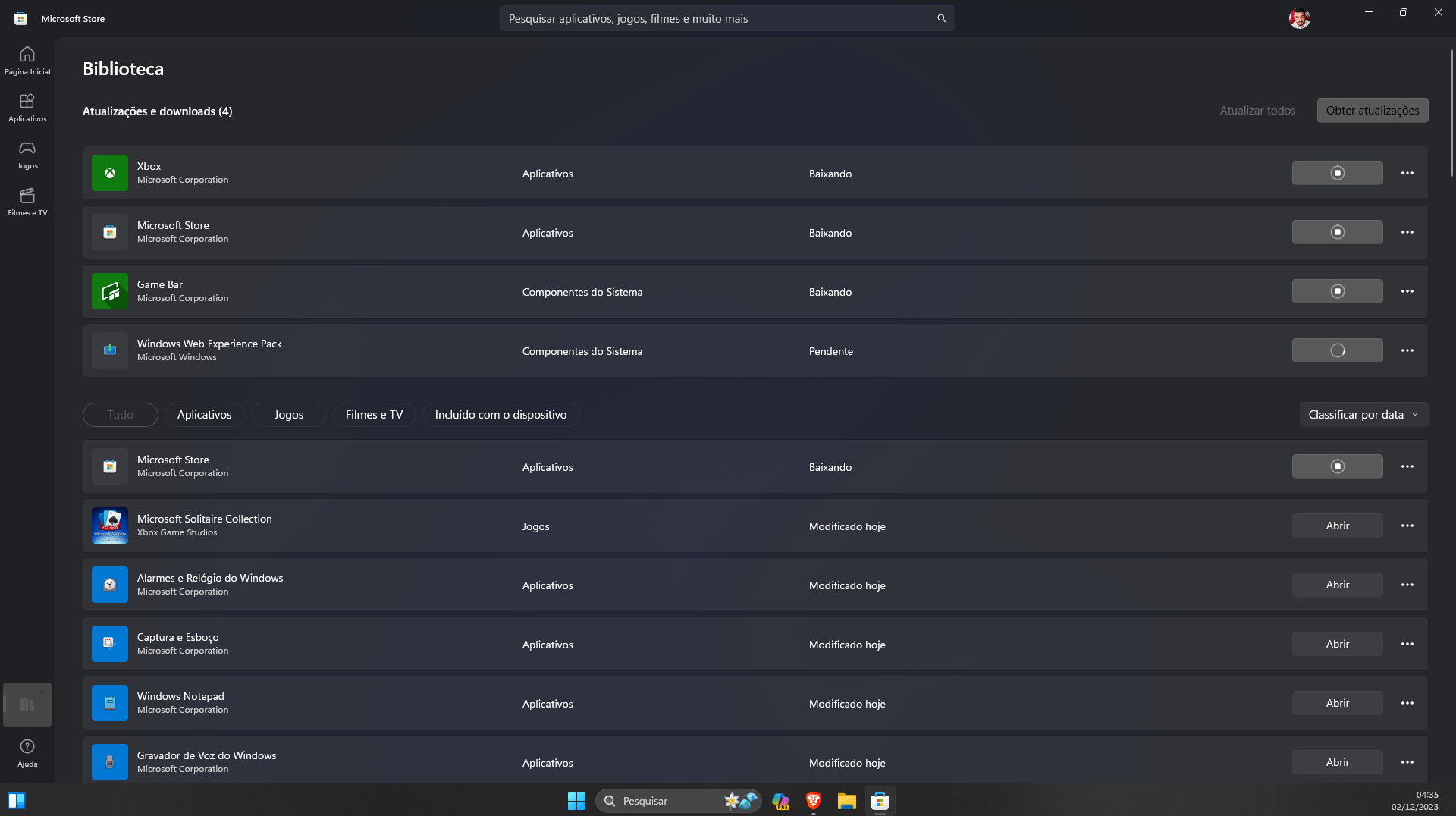The width and height of the screenshot is (1456, 816).
Task: Select the Aplicativos filter tab
Action: coord(205,415)
